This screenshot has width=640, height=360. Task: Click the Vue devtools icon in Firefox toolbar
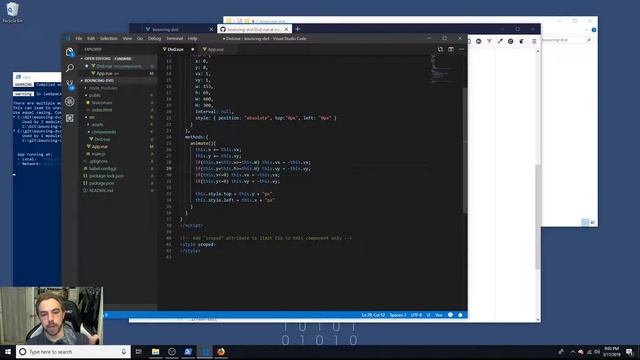489,41
